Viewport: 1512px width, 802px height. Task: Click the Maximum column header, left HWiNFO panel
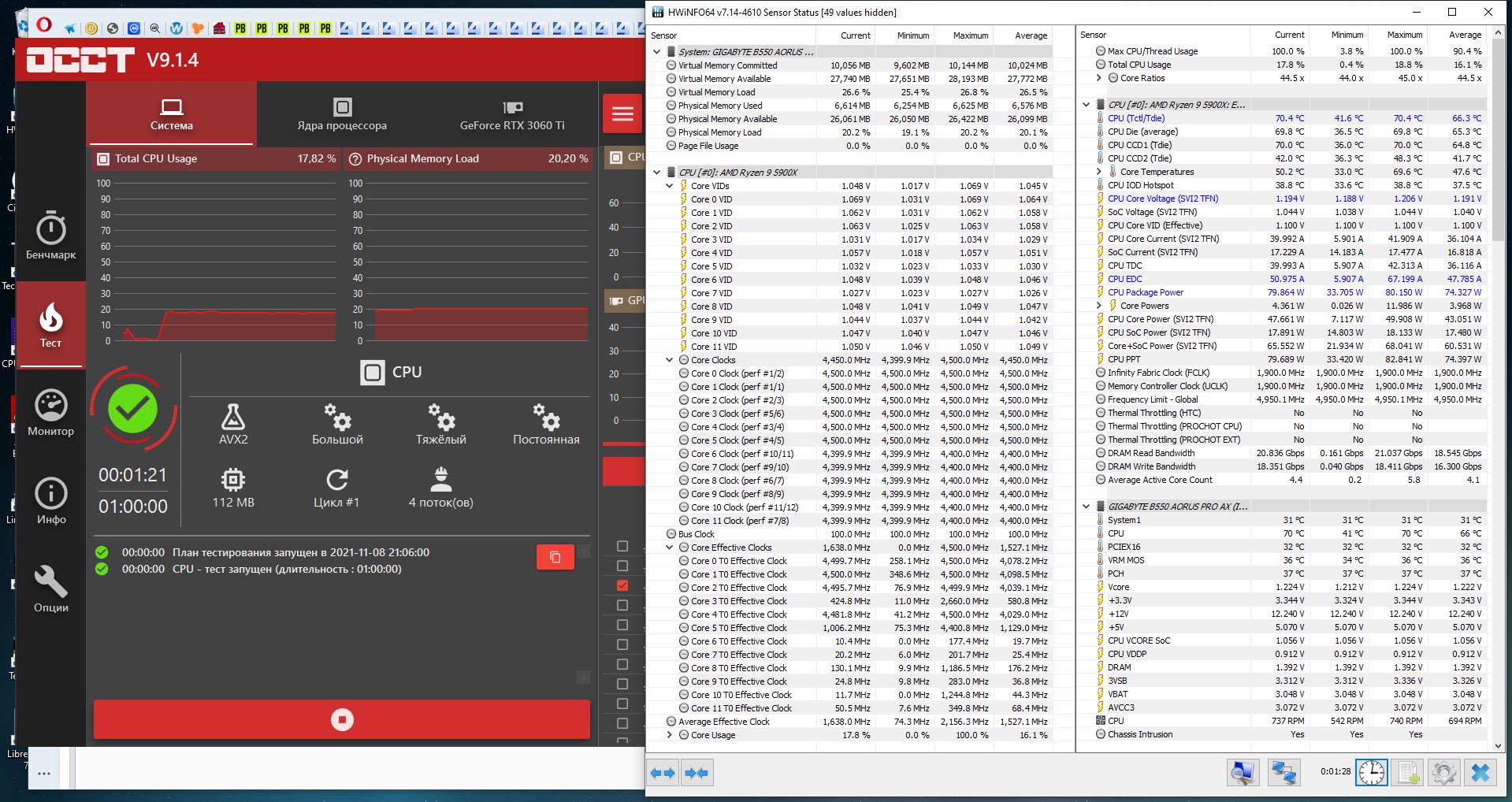click(964, 35)
